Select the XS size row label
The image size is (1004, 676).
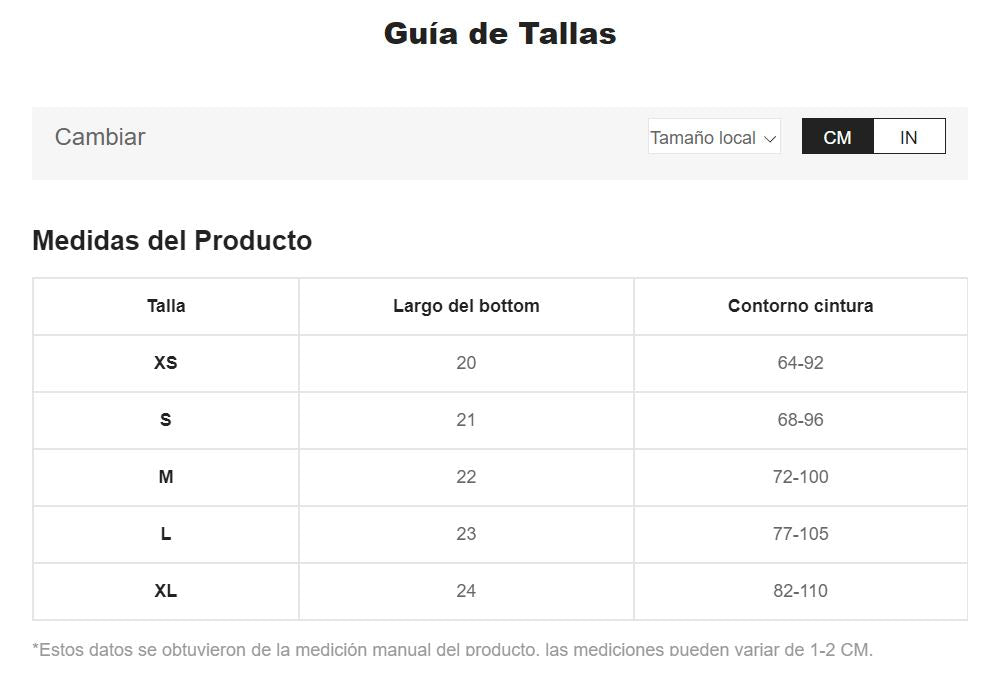[x=166, y=363]
